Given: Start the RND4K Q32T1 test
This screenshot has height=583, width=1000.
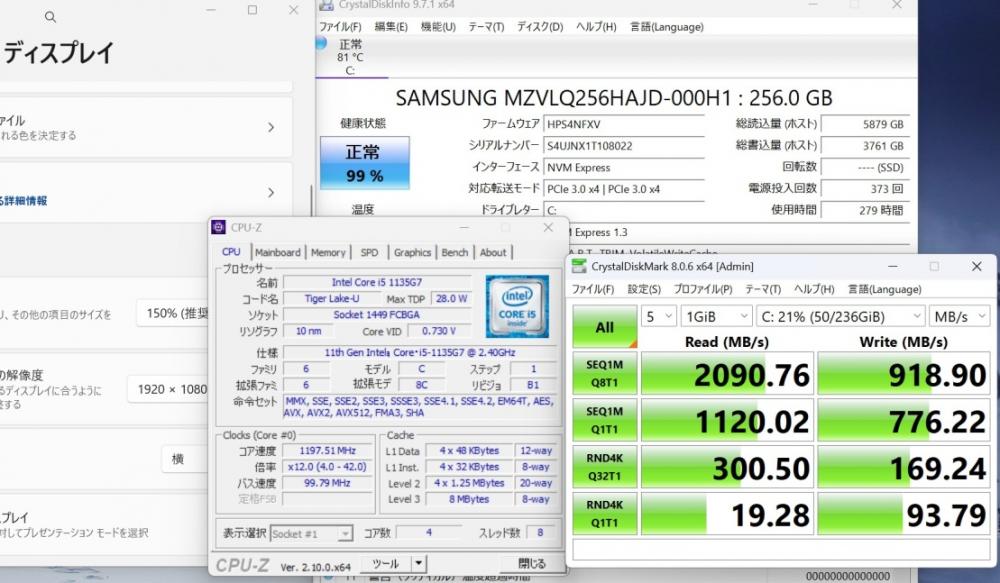Looking at the screenshot, I should pyautogui.click(x=605, y=467).
